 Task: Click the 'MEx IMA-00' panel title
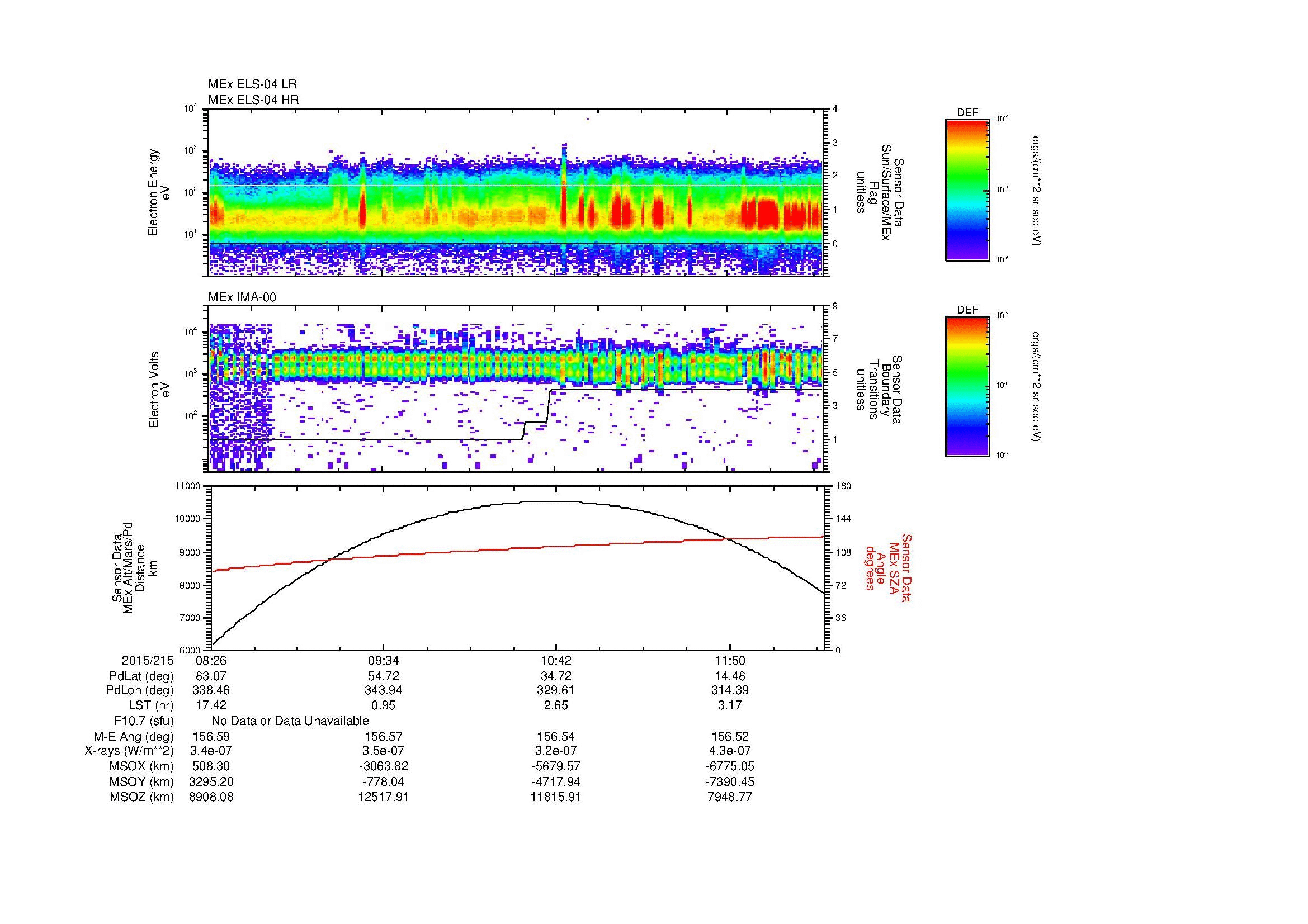(242, 297)
